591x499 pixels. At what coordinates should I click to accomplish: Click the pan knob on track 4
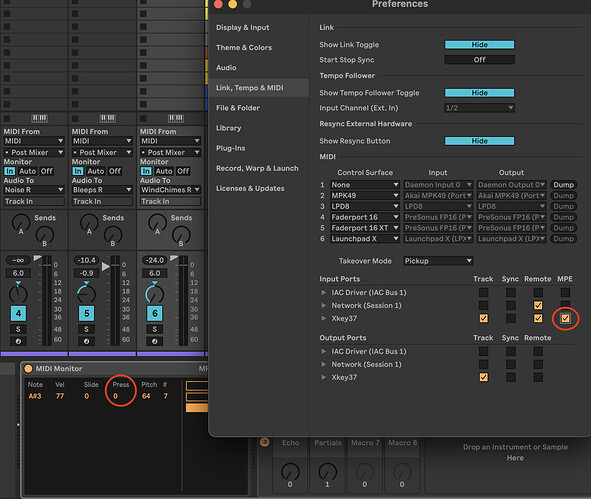(x=18, y=294)
